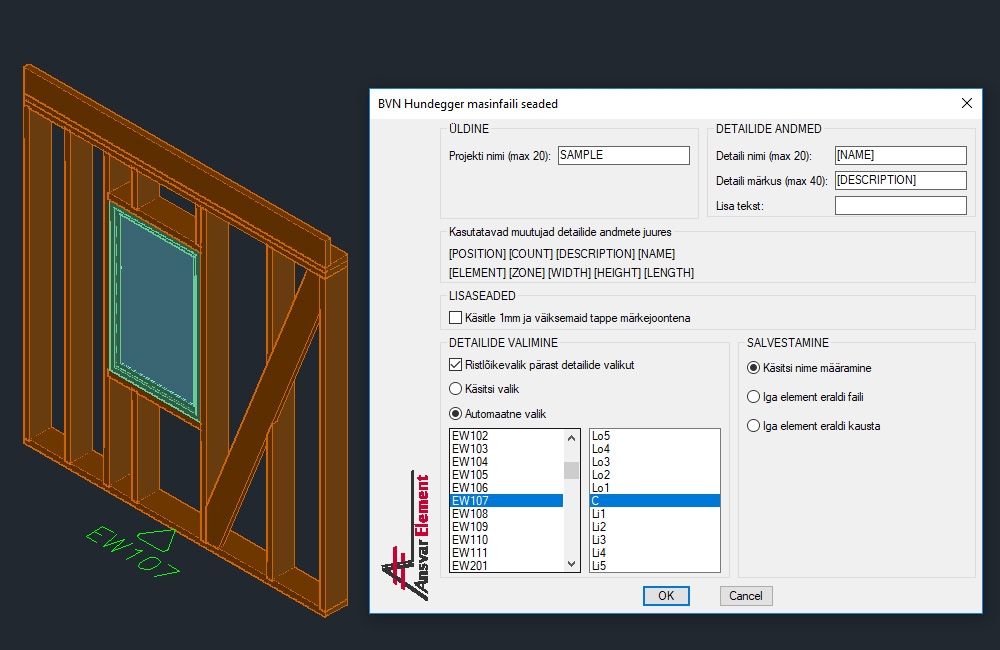Image resolution: width=1000 pixels, height=650 pixels.
Task: Select EW102 in the element list
Action: click(x=506, y=436)
